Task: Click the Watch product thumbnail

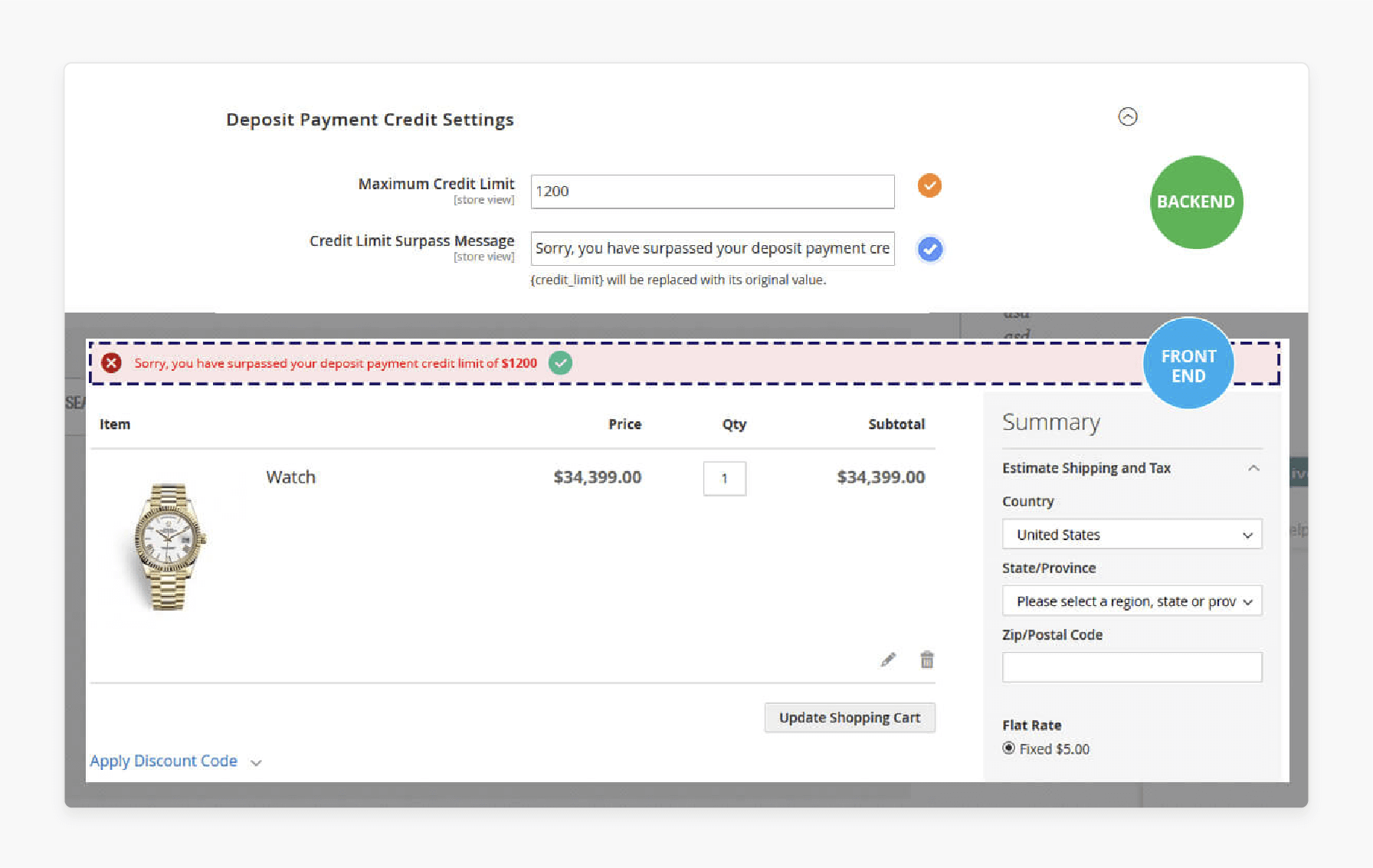Action: (169, 546)
